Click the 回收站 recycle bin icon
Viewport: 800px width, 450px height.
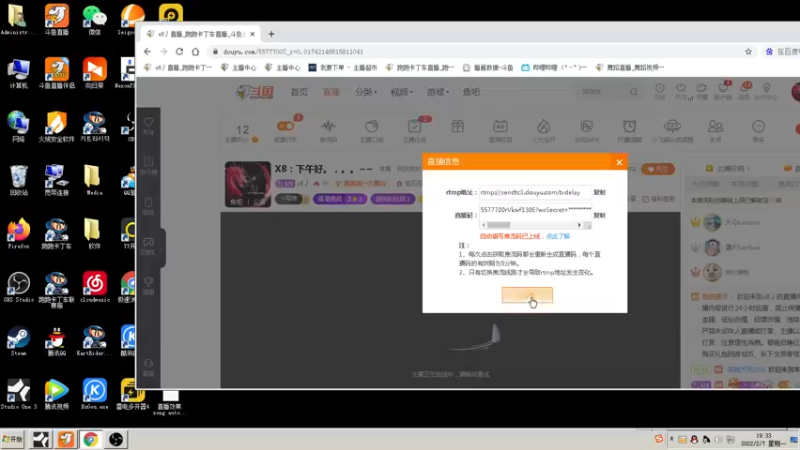click(x=18, y=180)
